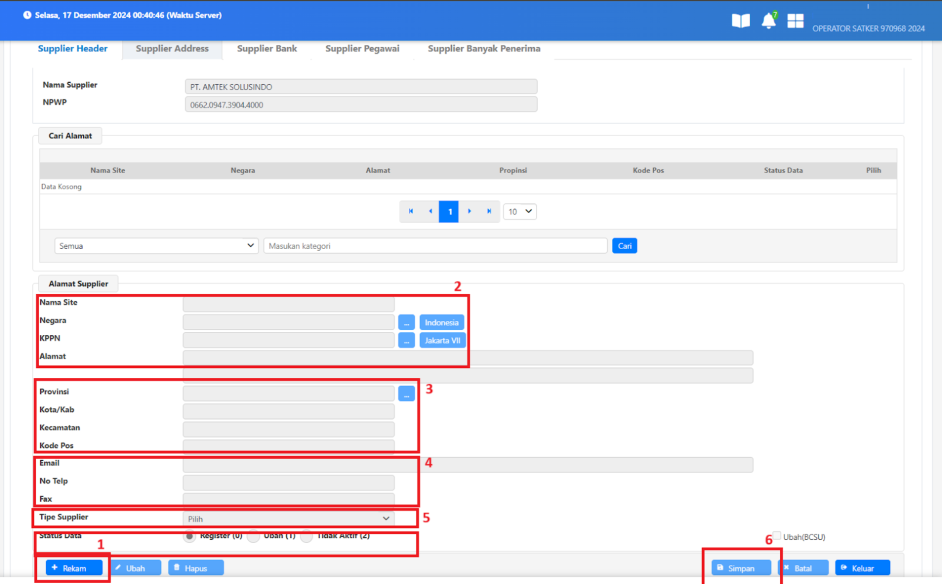Expand the rows-per-page 10 dropdown
The image size is (942, 584).
(x=520, y=211)
